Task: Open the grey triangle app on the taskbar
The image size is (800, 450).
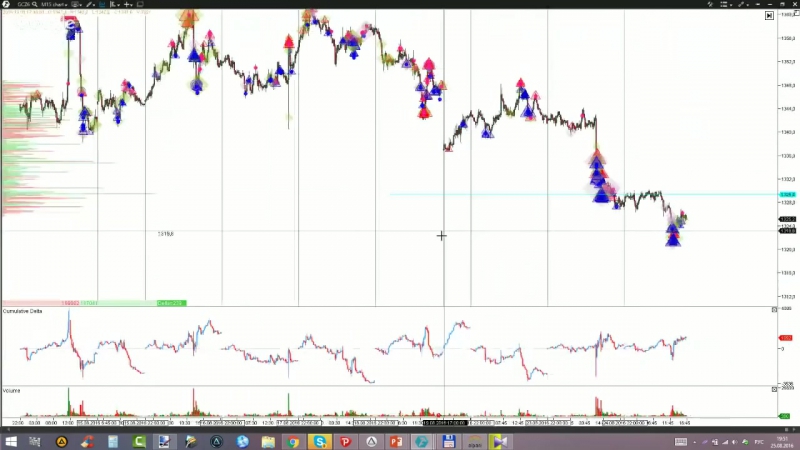Action: (x=371, y=441)
